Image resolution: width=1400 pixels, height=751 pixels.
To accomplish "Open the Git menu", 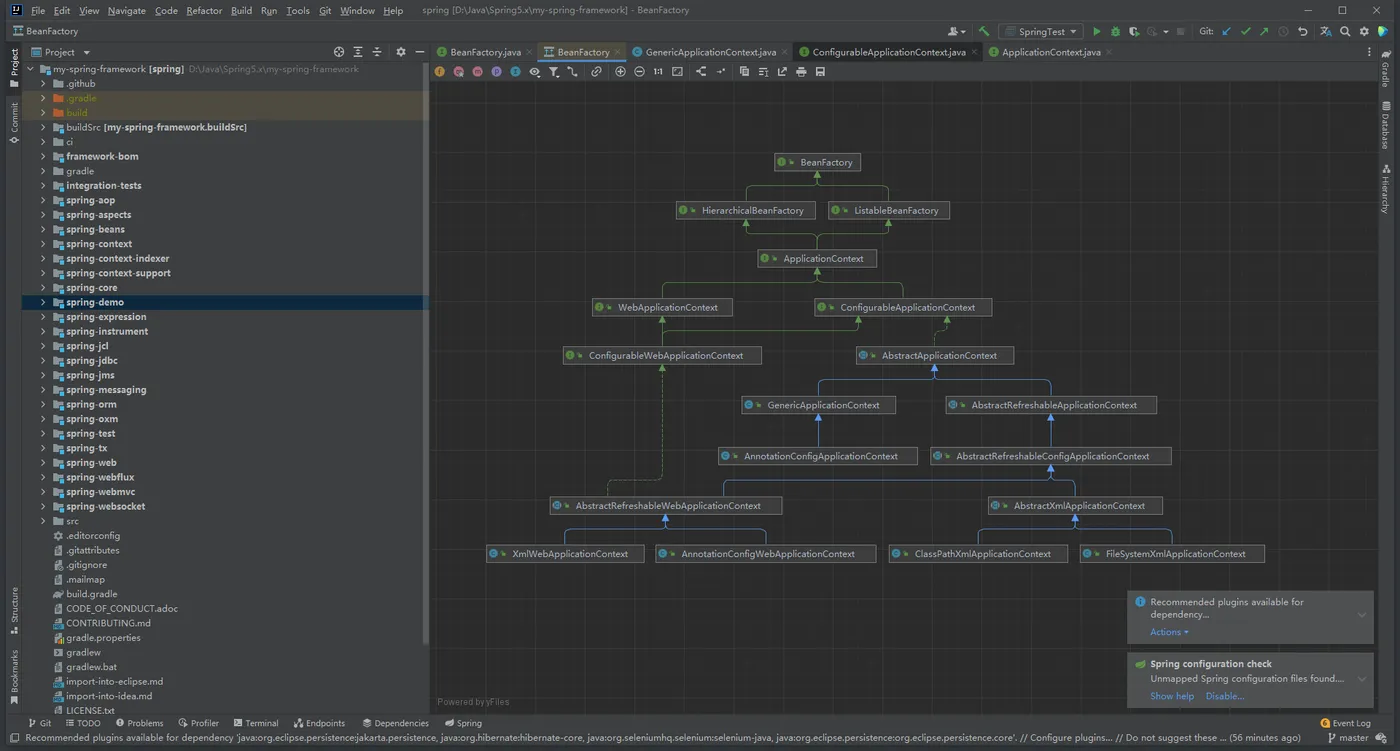I will click(x=326, y=10).
